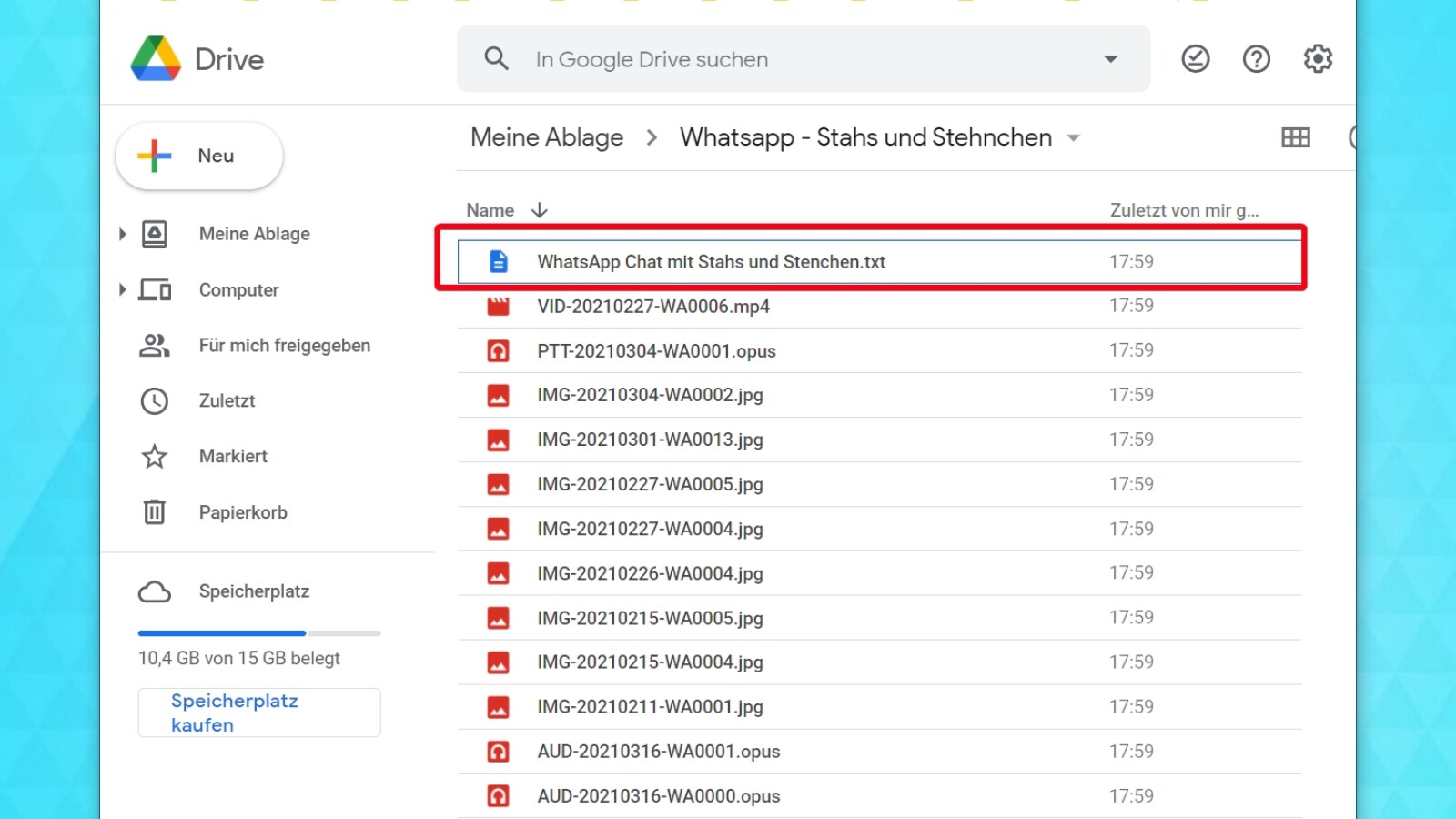Select IMG-20210304-WA0002.jpg
Image resolution: width=1456 pixels, height=819 pixels.
[x=879, y=396]
